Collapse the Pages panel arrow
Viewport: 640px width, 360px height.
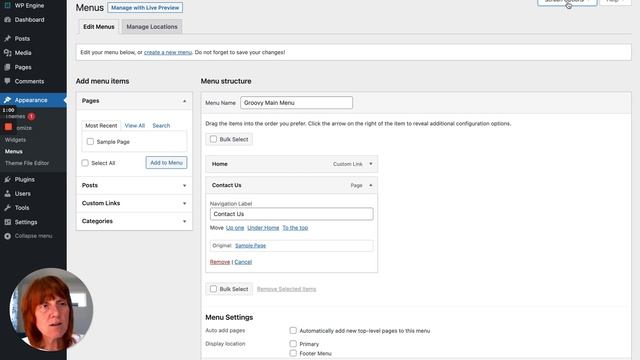[184, 101]
